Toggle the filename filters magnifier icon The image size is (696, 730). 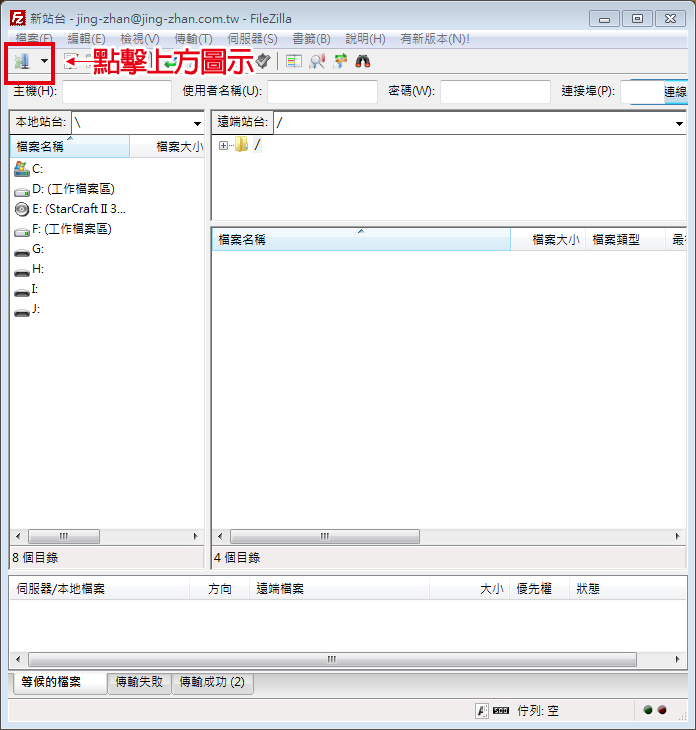click(318, 61)
